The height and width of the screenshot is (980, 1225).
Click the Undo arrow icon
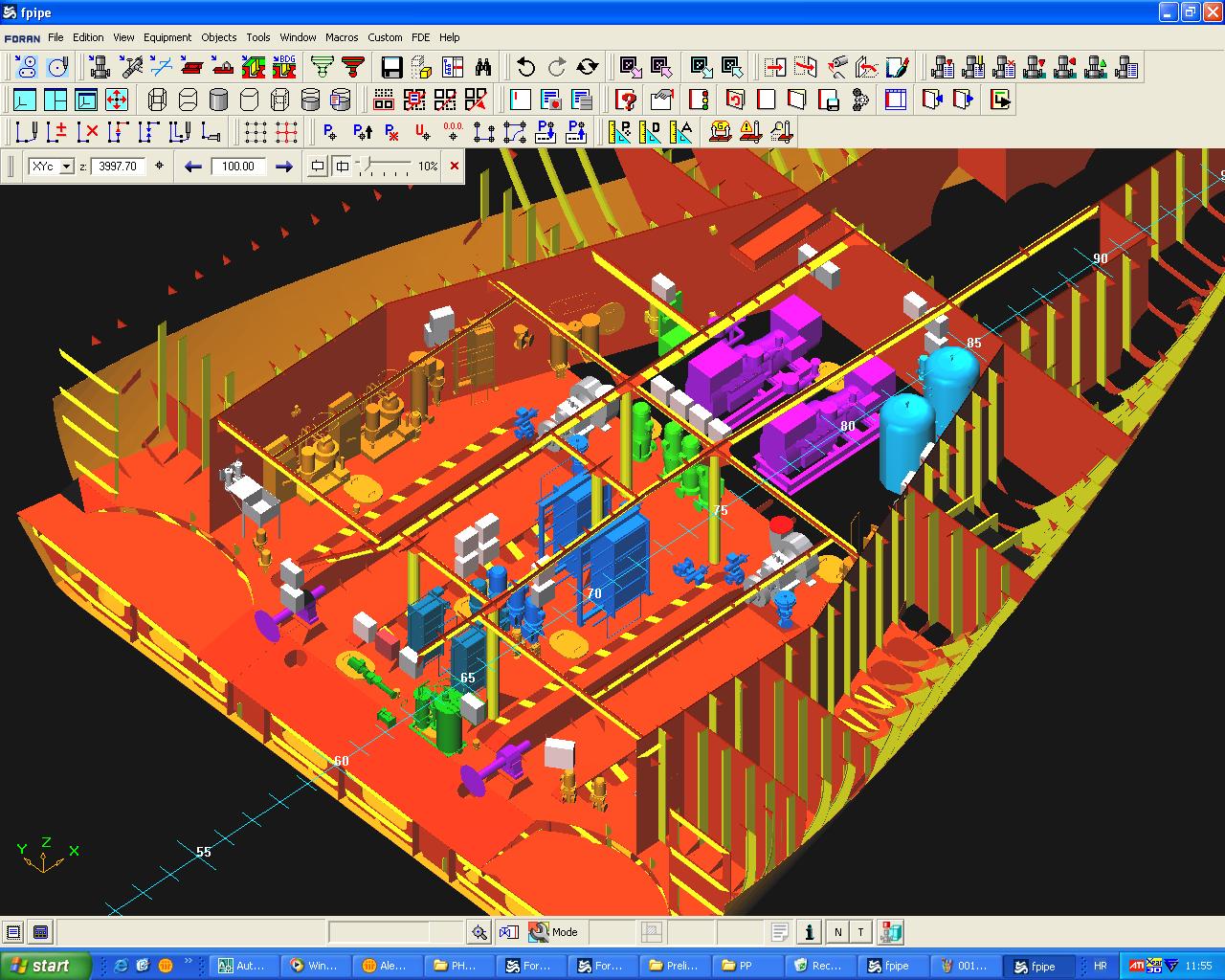[x=524, y=67]
